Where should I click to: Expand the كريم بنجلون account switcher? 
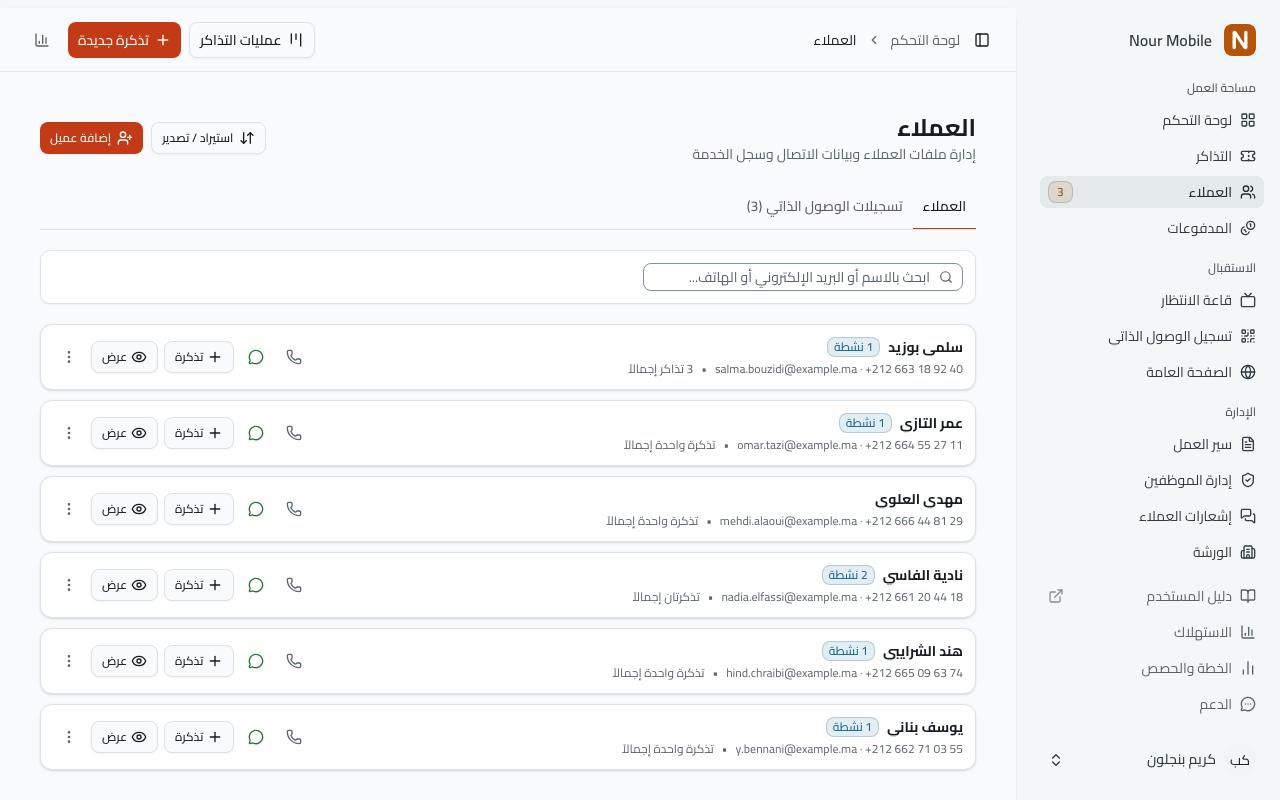(1152, 760)
